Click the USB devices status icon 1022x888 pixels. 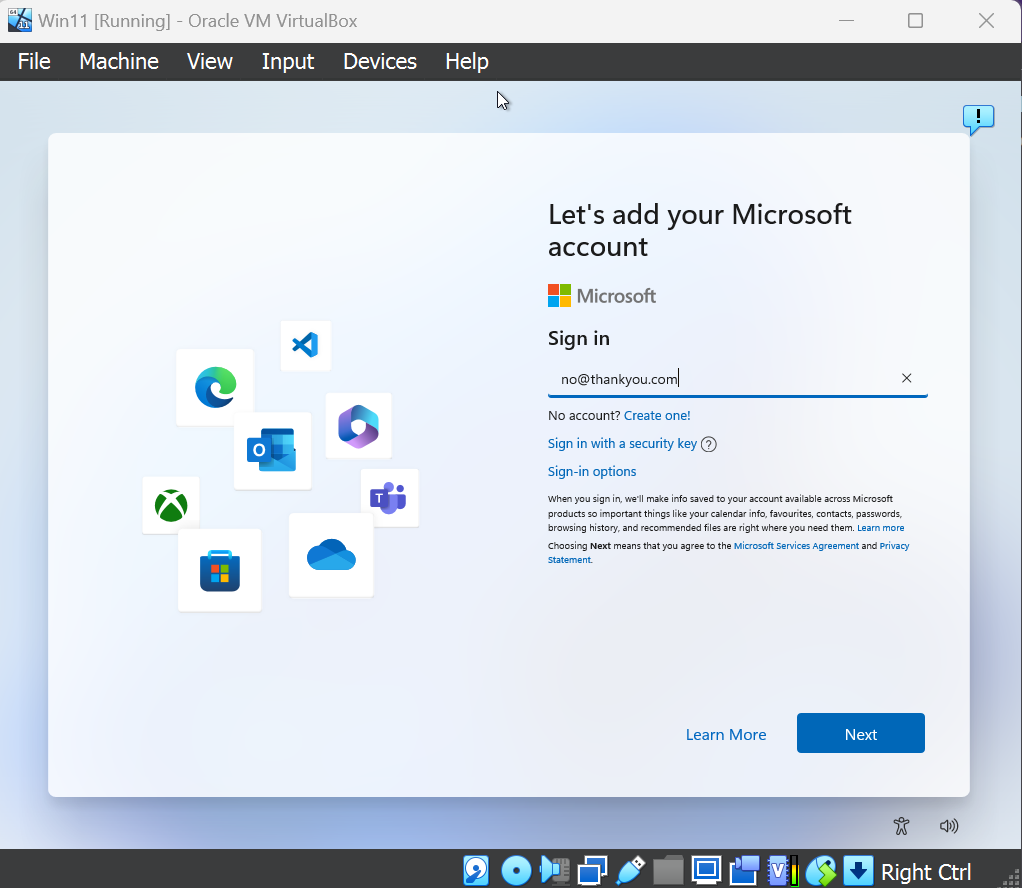[630, 871]
